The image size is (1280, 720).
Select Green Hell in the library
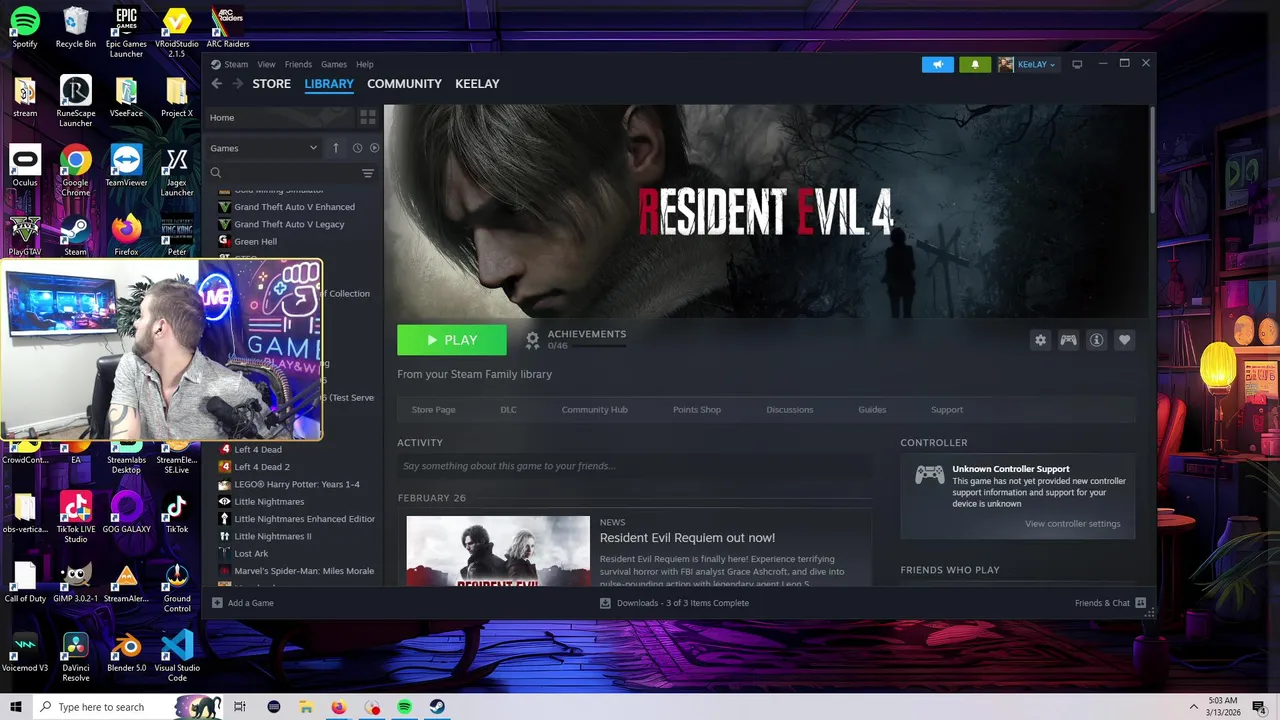(x=248, y=241)
